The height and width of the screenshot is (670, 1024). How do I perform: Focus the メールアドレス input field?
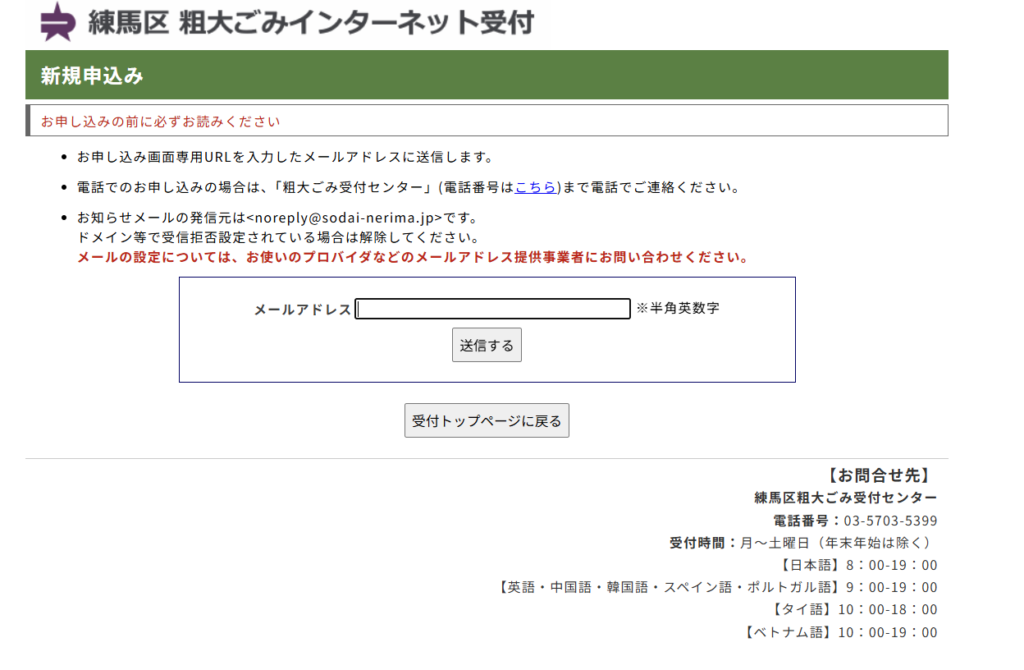click(x=492, y=309)
